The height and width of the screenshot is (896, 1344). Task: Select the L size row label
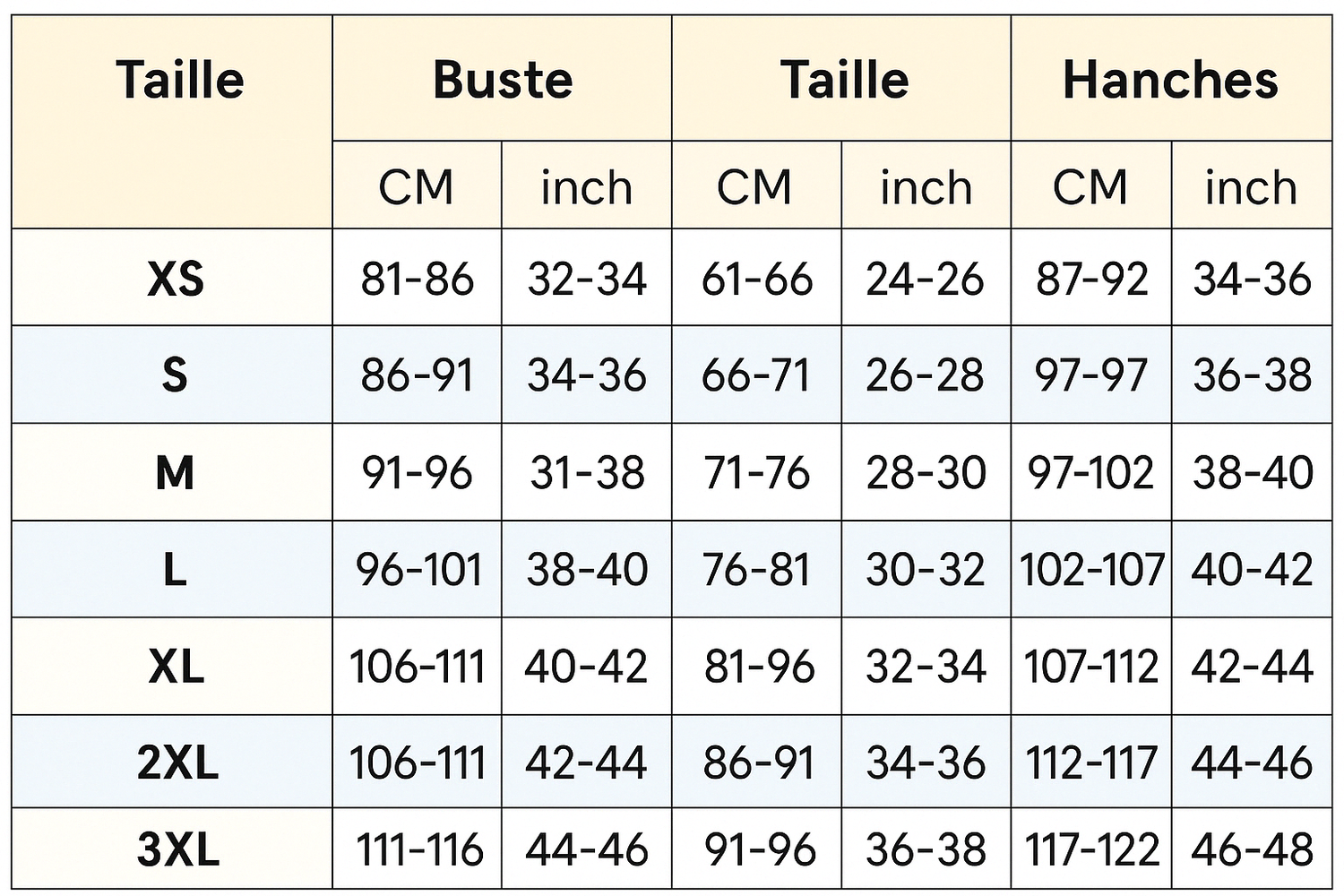[x=175, y=569]
